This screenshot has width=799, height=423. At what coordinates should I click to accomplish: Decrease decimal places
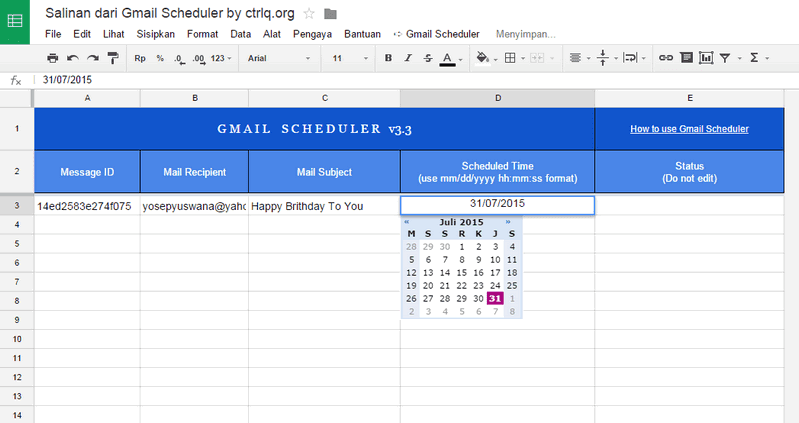click(x=179, y=59)
